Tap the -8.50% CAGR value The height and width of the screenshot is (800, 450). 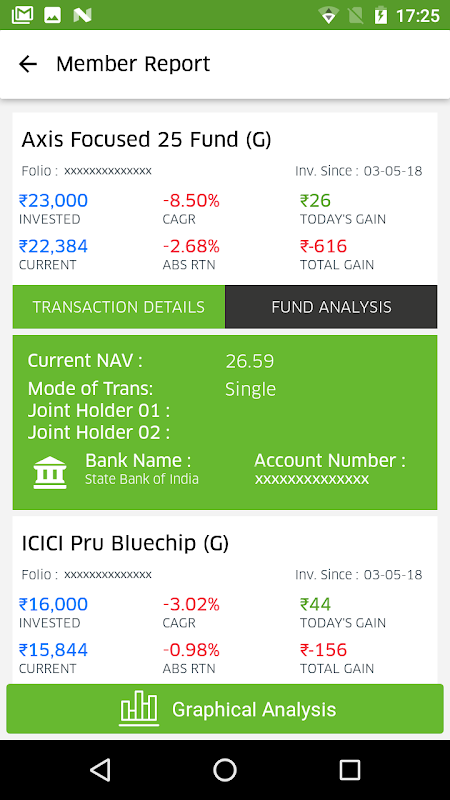point(191,201)
